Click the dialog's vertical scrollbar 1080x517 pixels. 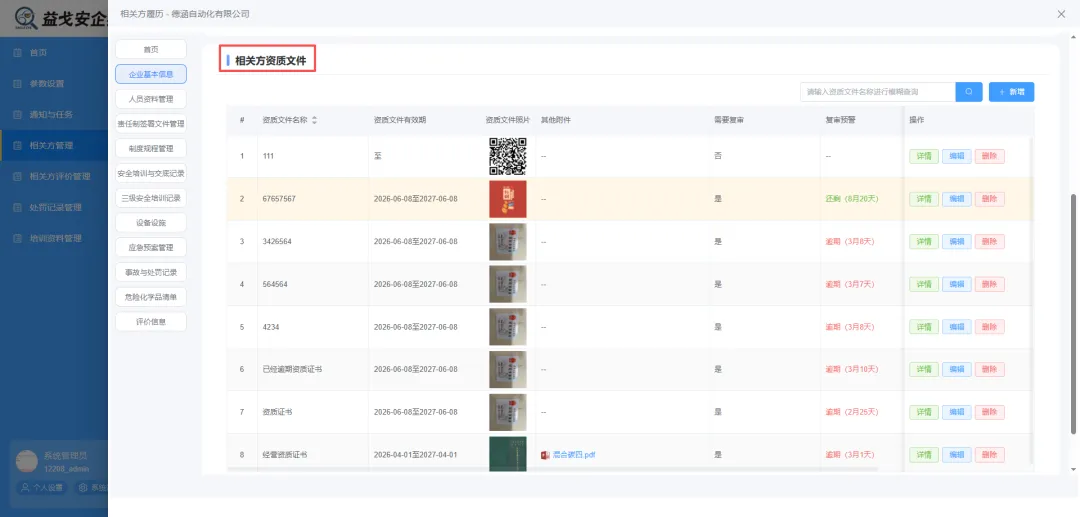1073,314
